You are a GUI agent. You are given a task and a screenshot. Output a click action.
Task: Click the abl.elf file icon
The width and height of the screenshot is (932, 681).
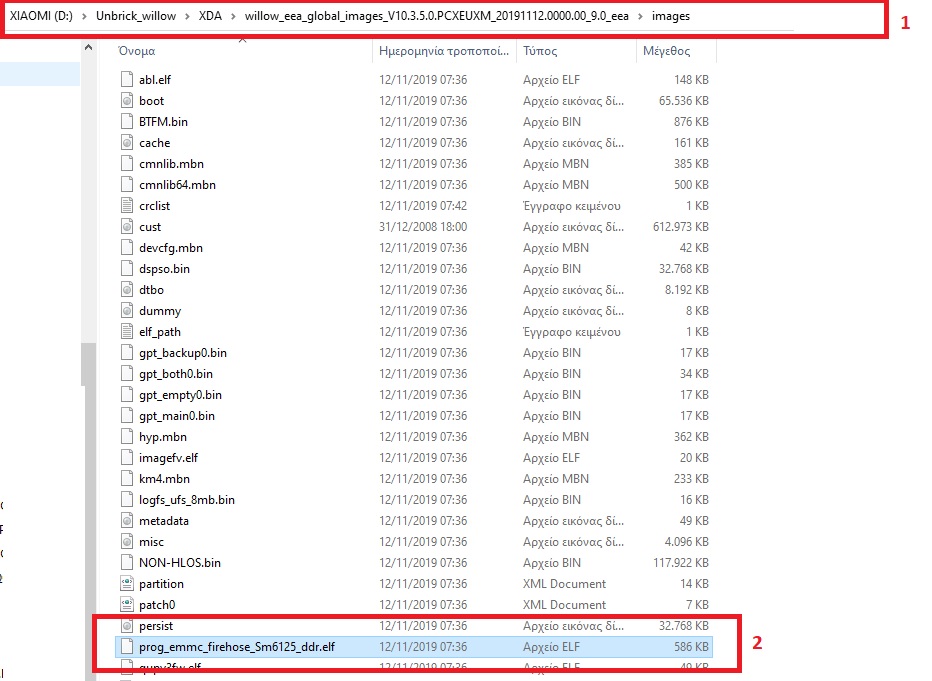126,80
